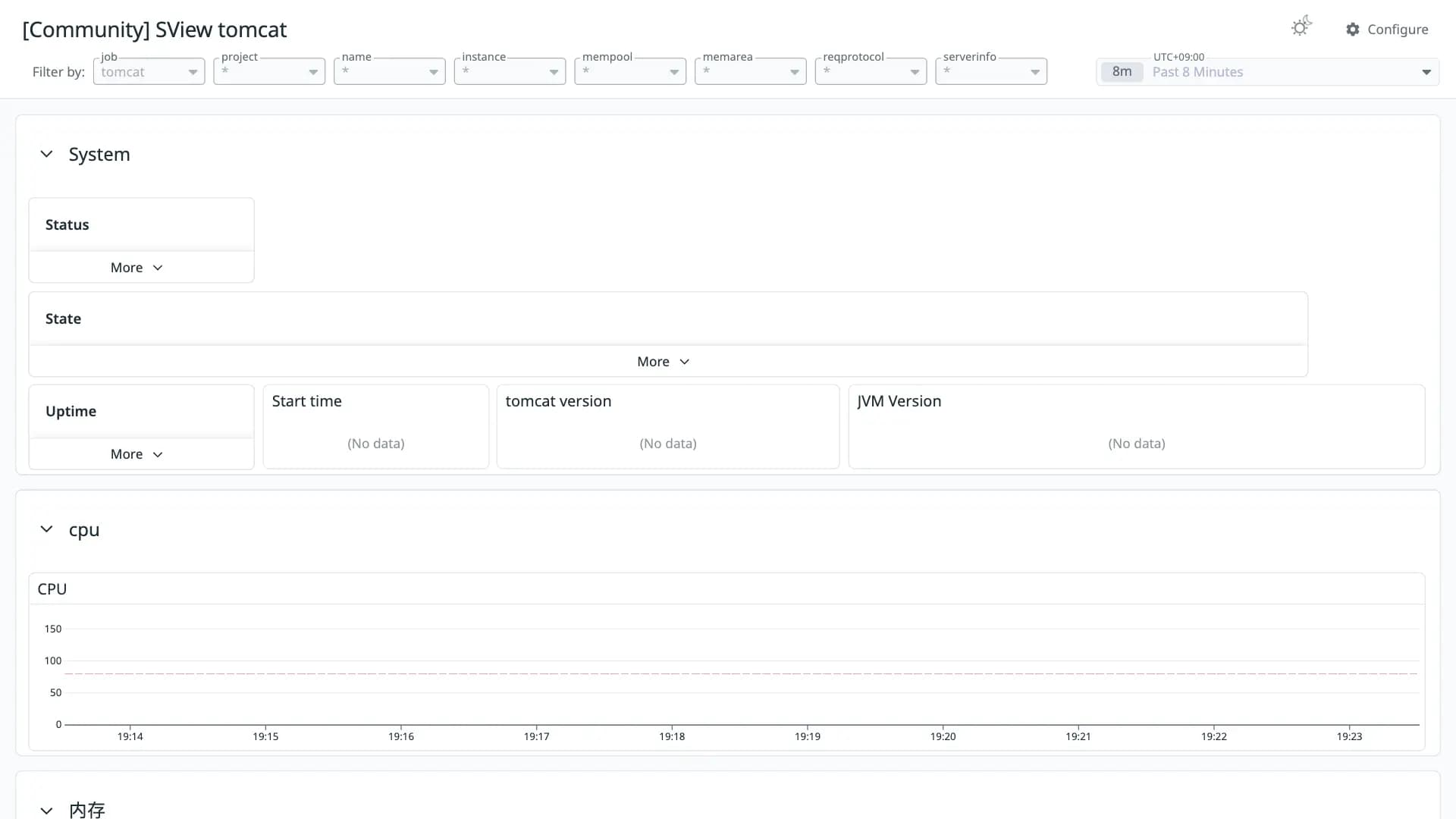
Task: Open the job filter dropdown
Action: tap(149, 72)
